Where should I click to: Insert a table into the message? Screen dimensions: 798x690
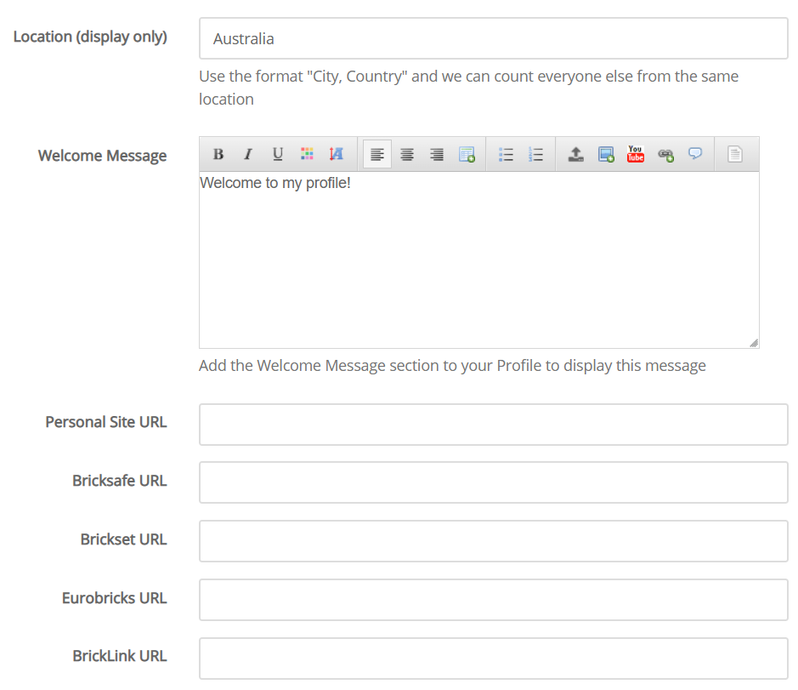(466, 155)
